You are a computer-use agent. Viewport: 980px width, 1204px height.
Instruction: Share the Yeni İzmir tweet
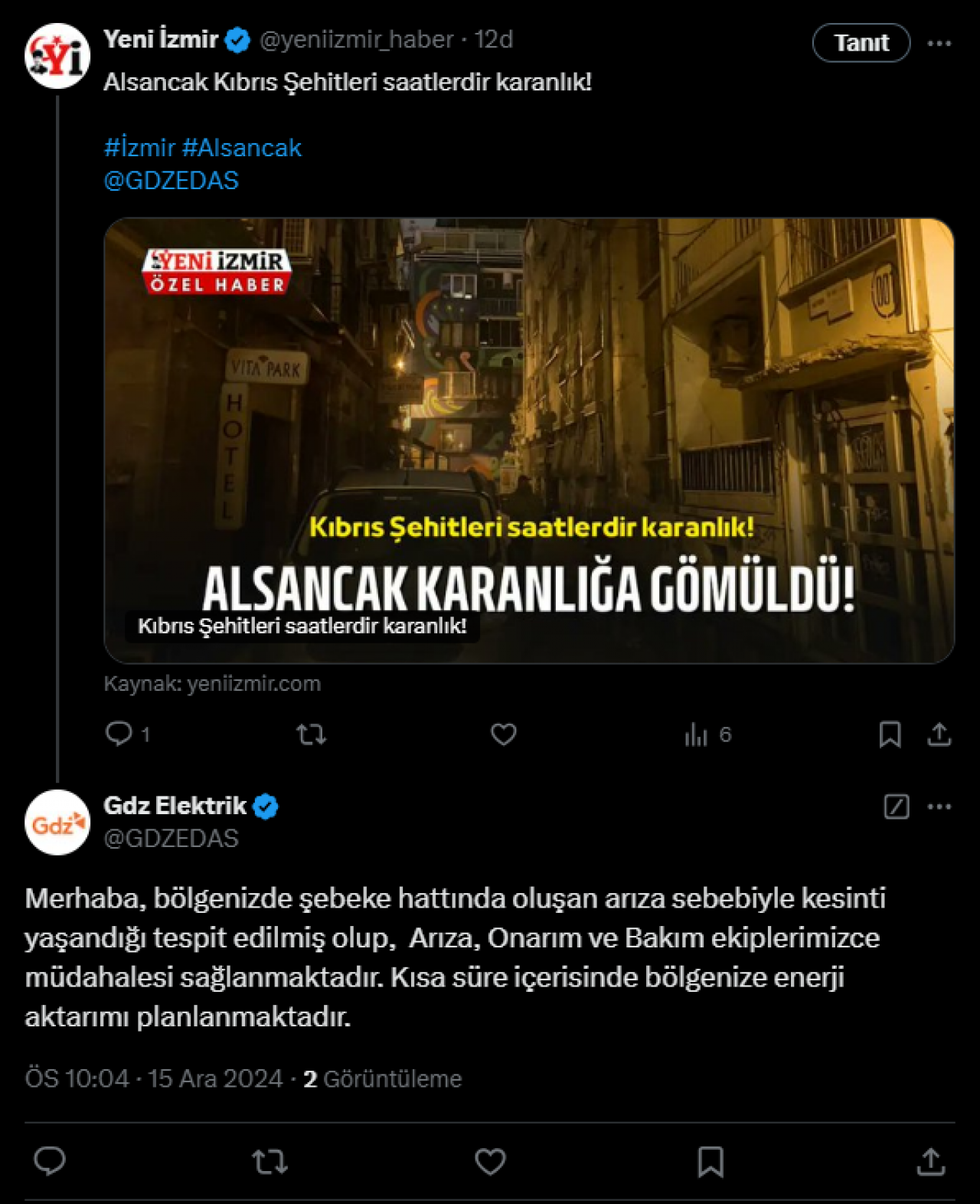click(x=939, y=735)
